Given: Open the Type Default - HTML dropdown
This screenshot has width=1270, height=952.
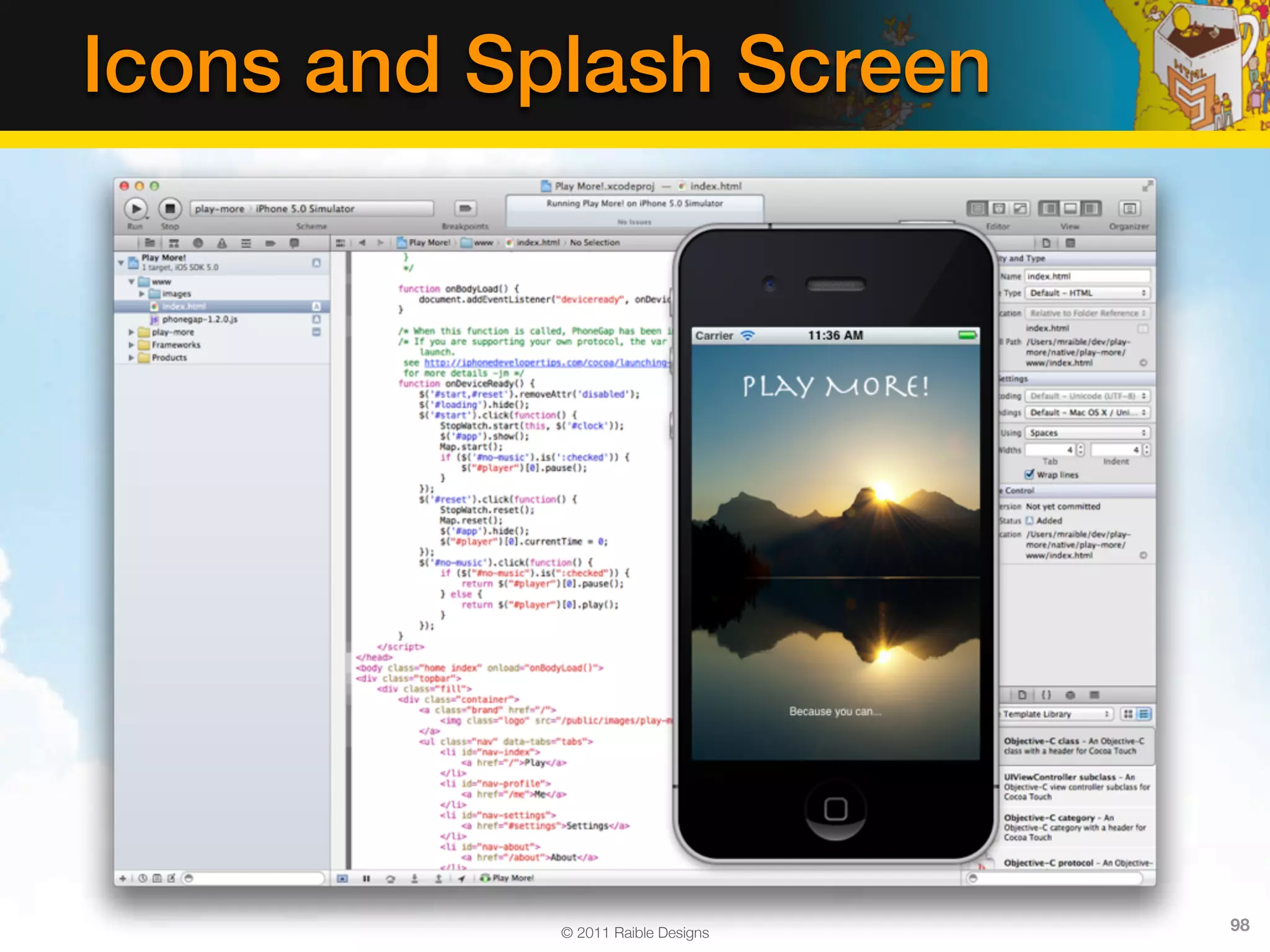Looking at the screenshot, I should [x=1088, y=293].
